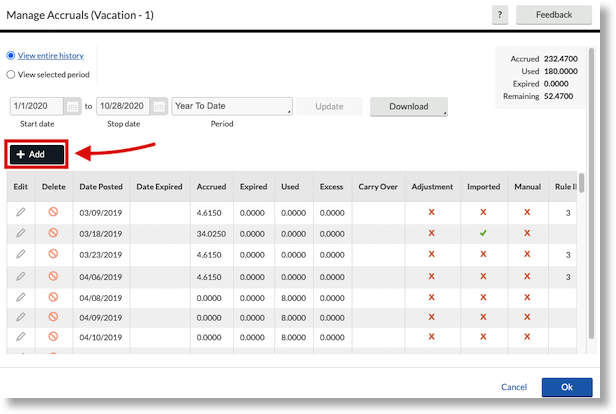Delete the 03/23/2019 accrual row
The image size is (616, 414).
coord(53,254)
